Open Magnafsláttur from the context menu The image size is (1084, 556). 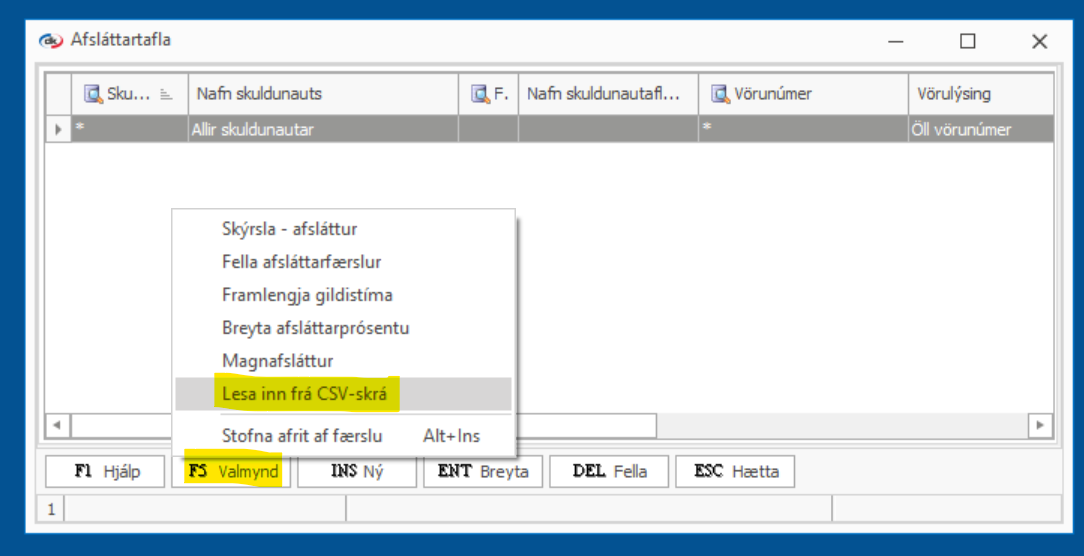pyautogui.click(x=277, y=361)
